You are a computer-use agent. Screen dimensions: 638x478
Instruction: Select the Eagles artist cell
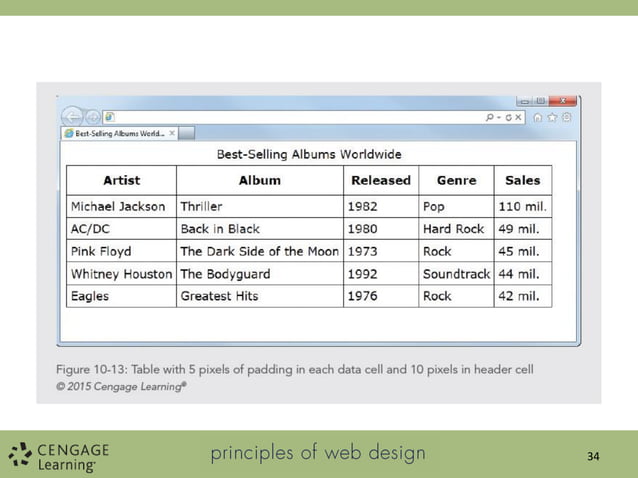pos(122,296)
